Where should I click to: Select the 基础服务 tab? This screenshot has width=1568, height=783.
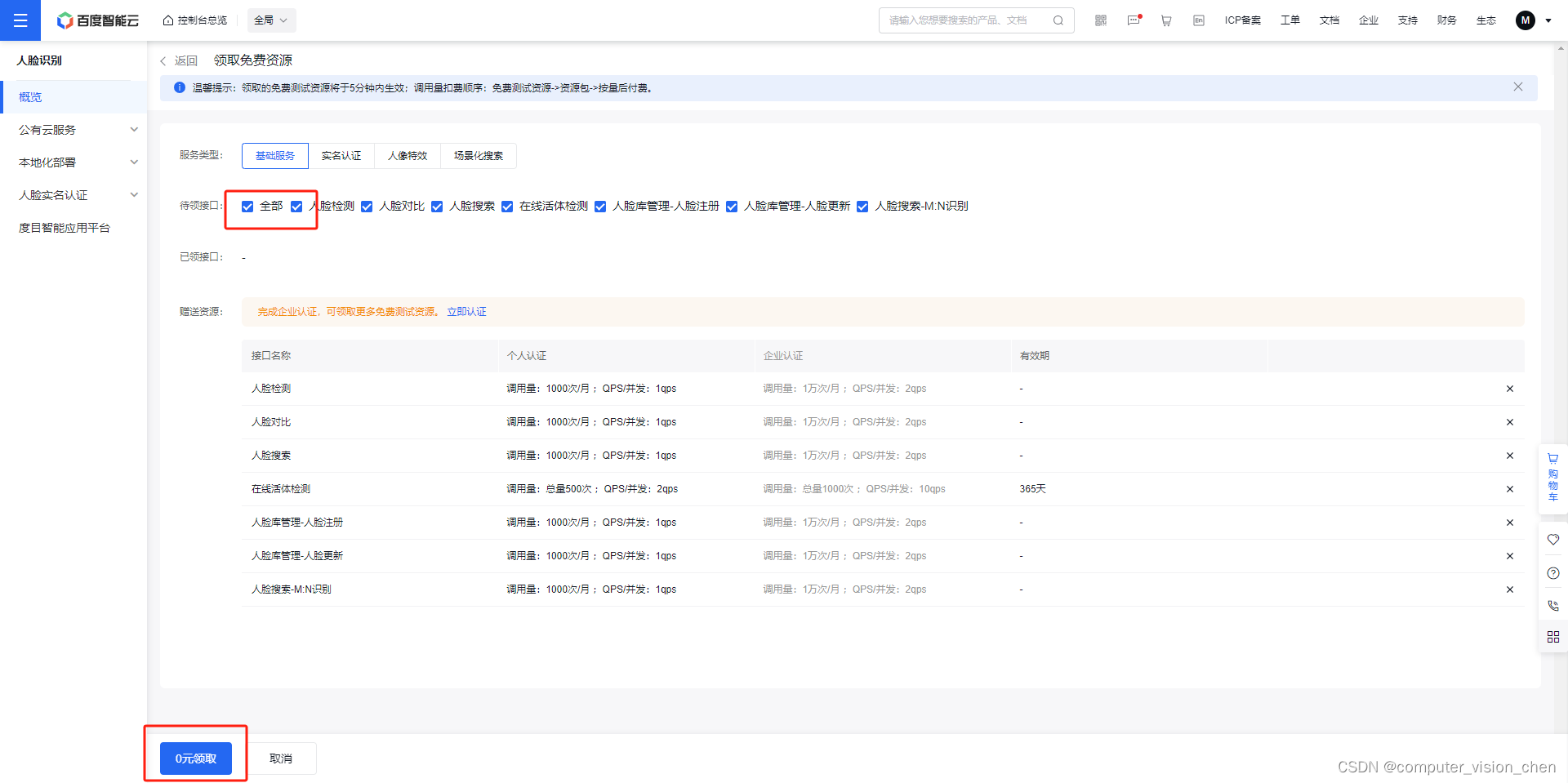pyautogui.click(x=275, y=156)
